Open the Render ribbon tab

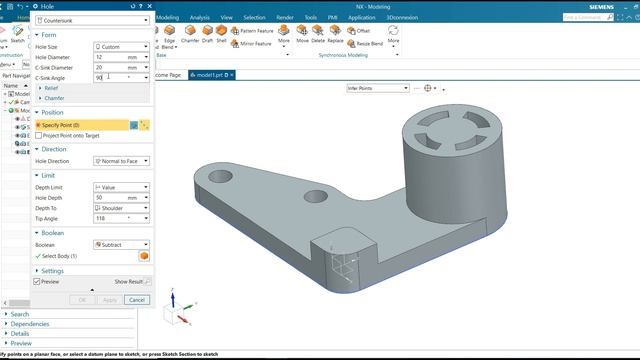point(285,18)
